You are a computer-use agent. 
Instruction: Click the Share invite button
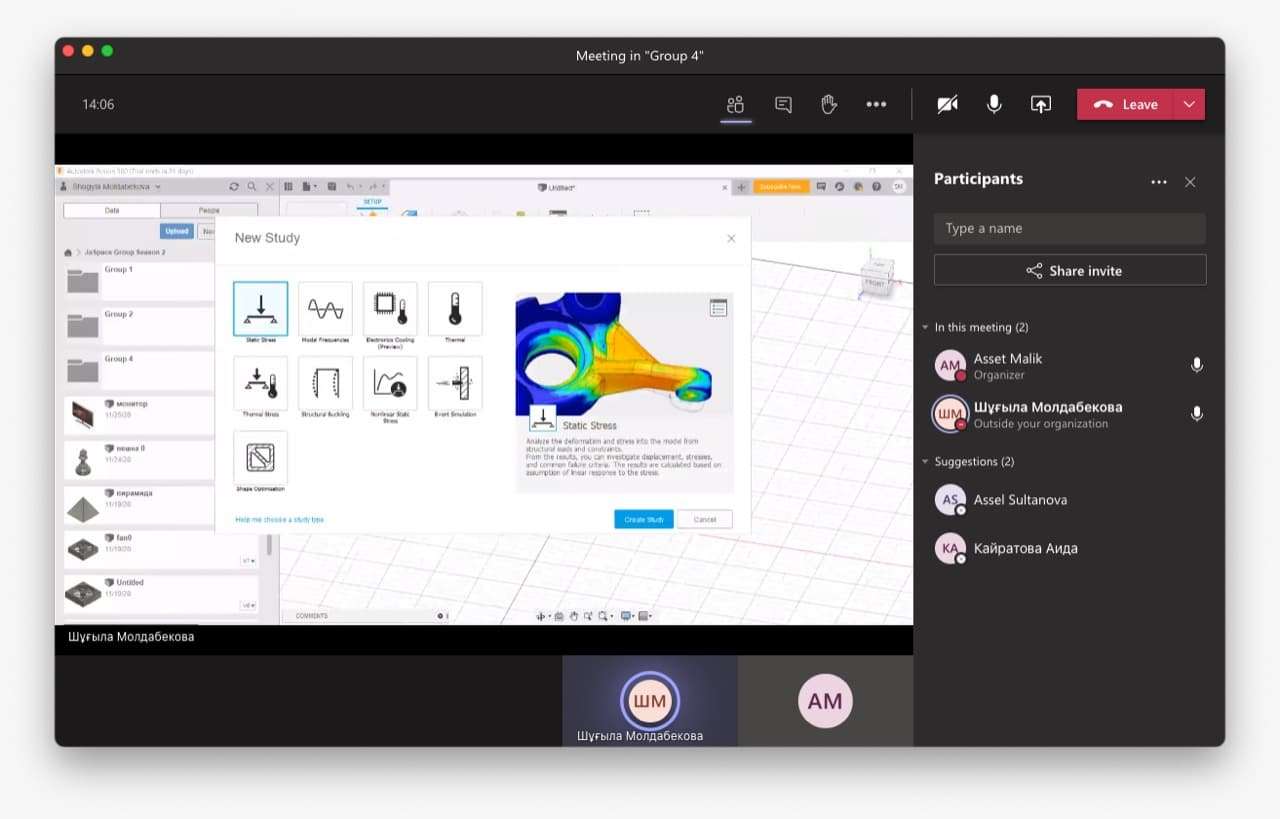[1070, 271]
